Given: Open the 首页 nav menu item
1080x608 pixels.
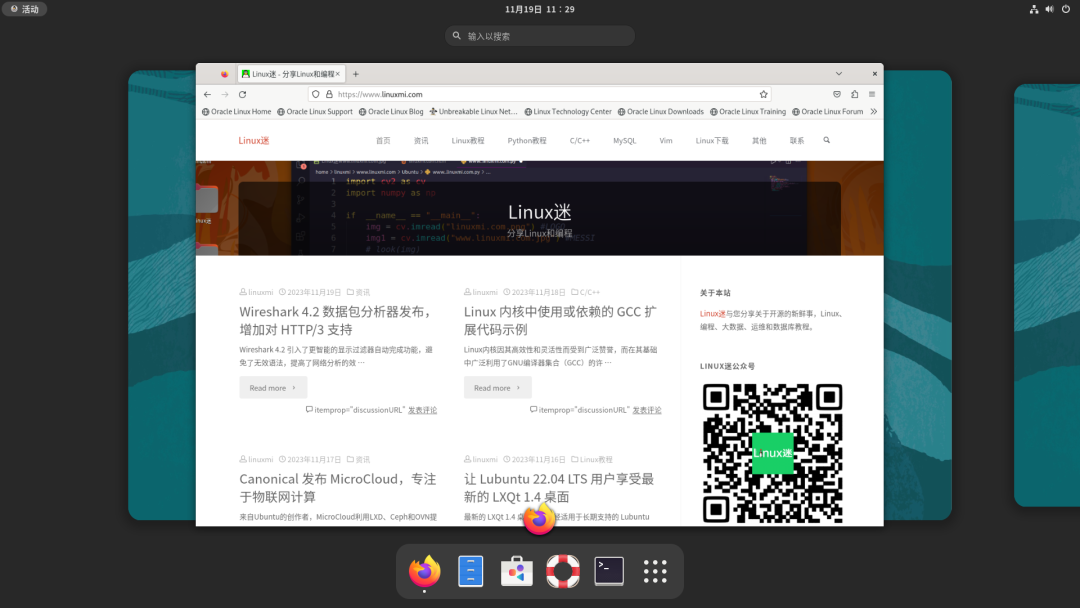Looking at the screenshot, I should (383, 140).
